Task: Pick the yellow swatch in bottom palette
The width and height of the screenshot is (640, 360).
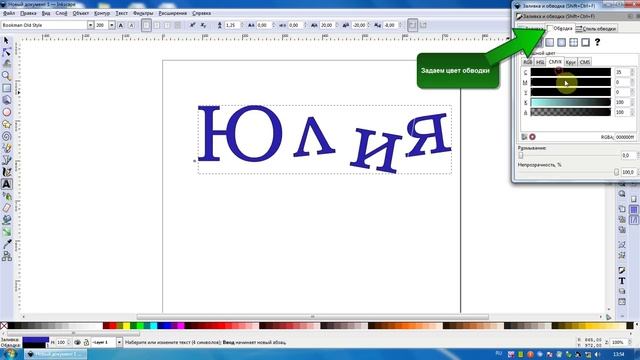Action: tap(127, 325)
